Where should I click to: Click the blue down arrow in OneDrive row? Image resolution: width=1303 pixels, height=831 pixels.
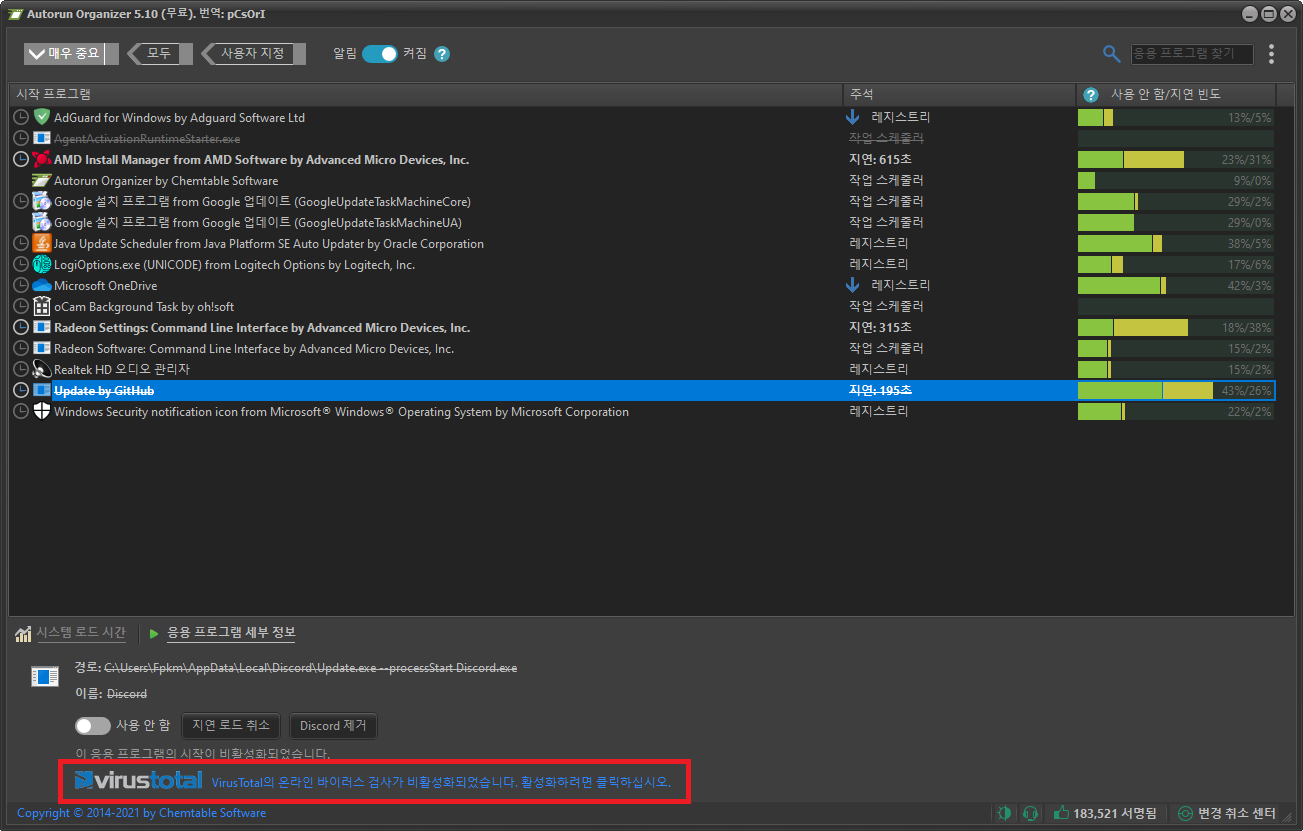pos(853,285)
